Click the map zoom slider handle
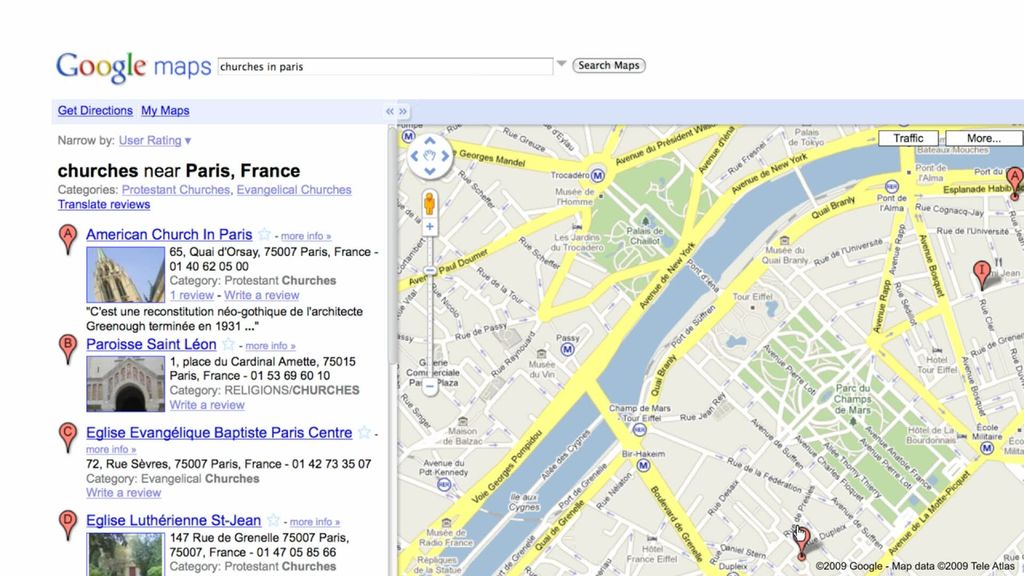Viewport: 1024px width, 576px height. coord(430,270)
